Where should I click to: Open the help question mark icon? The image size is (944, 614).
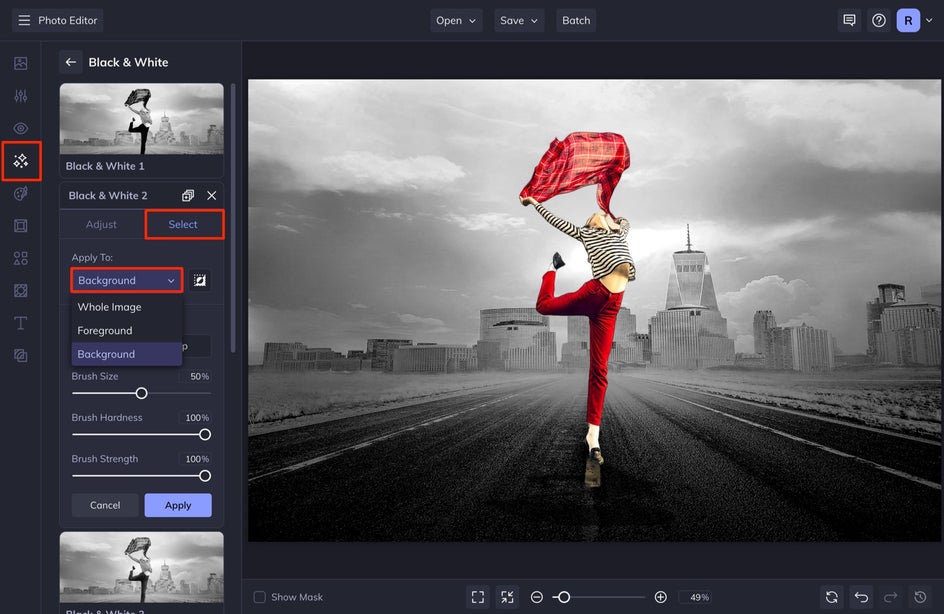(x=878, y=20)
